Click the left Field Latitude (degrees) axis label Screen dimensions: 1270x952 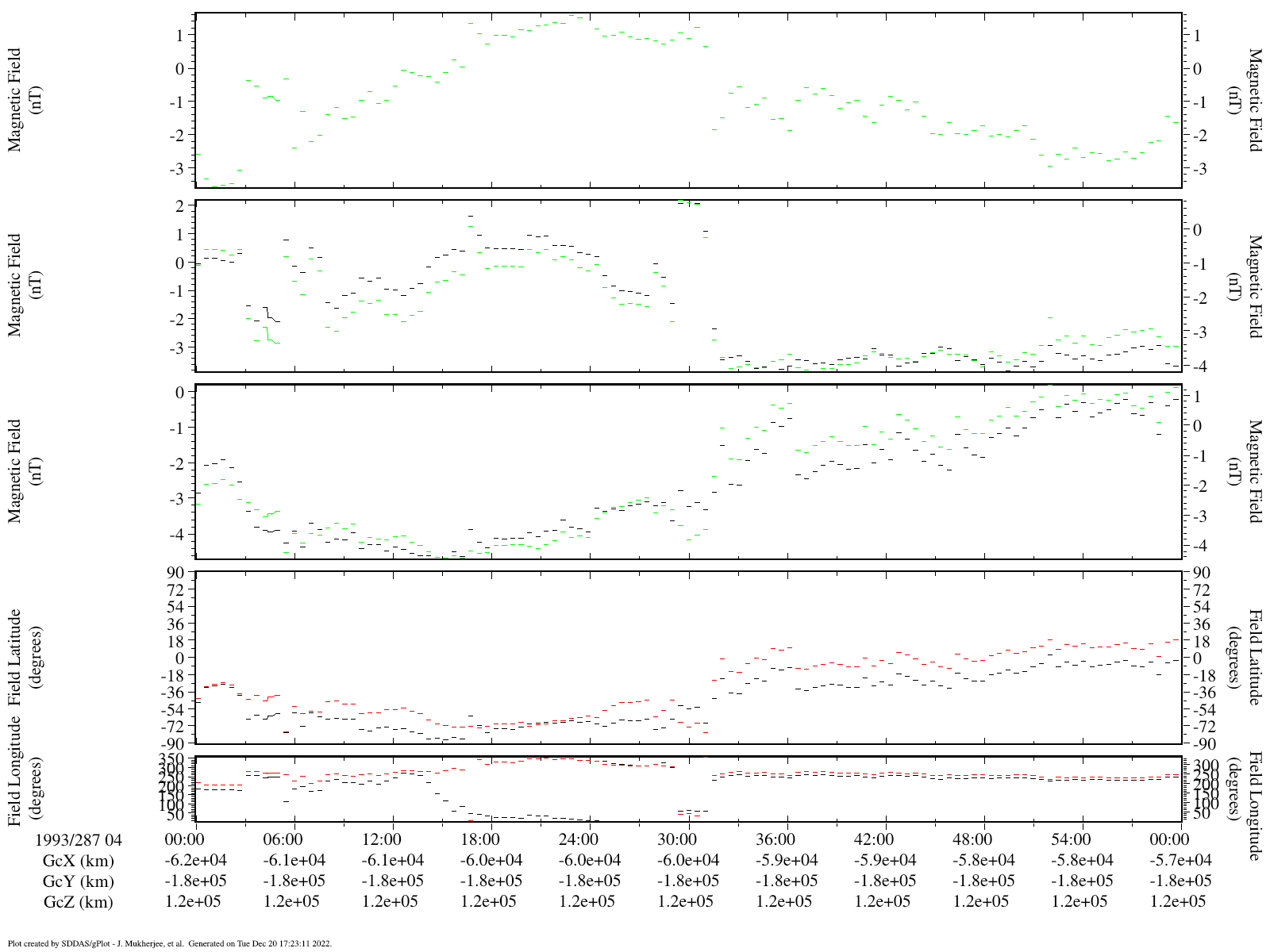24,658
